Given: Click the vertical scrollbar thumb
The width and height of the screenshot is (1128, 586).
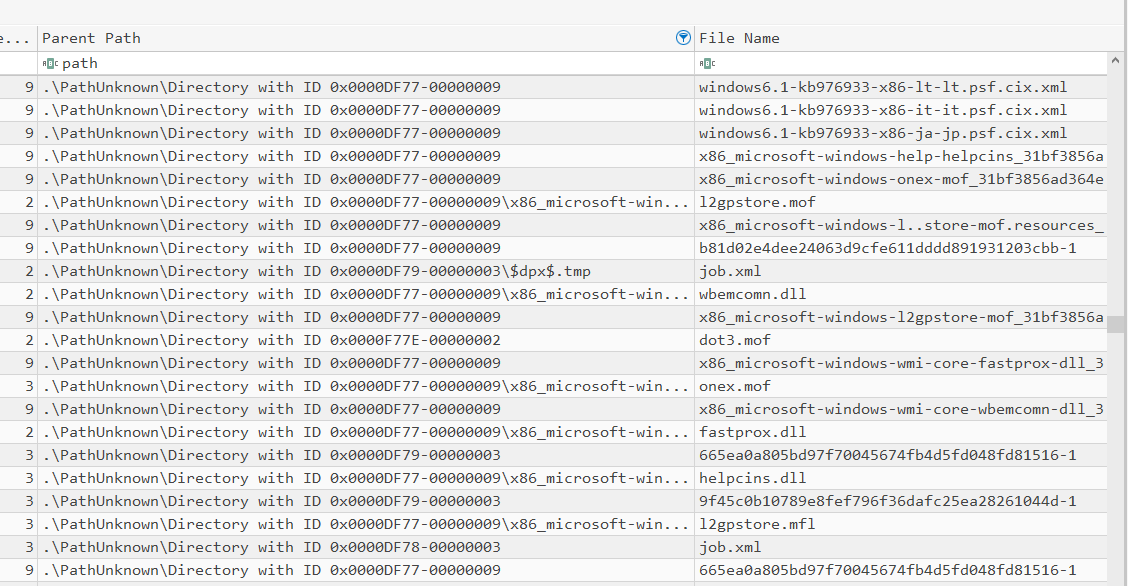Looking at the screenshot, I should pyautogui.click(x=1116, y=324).
